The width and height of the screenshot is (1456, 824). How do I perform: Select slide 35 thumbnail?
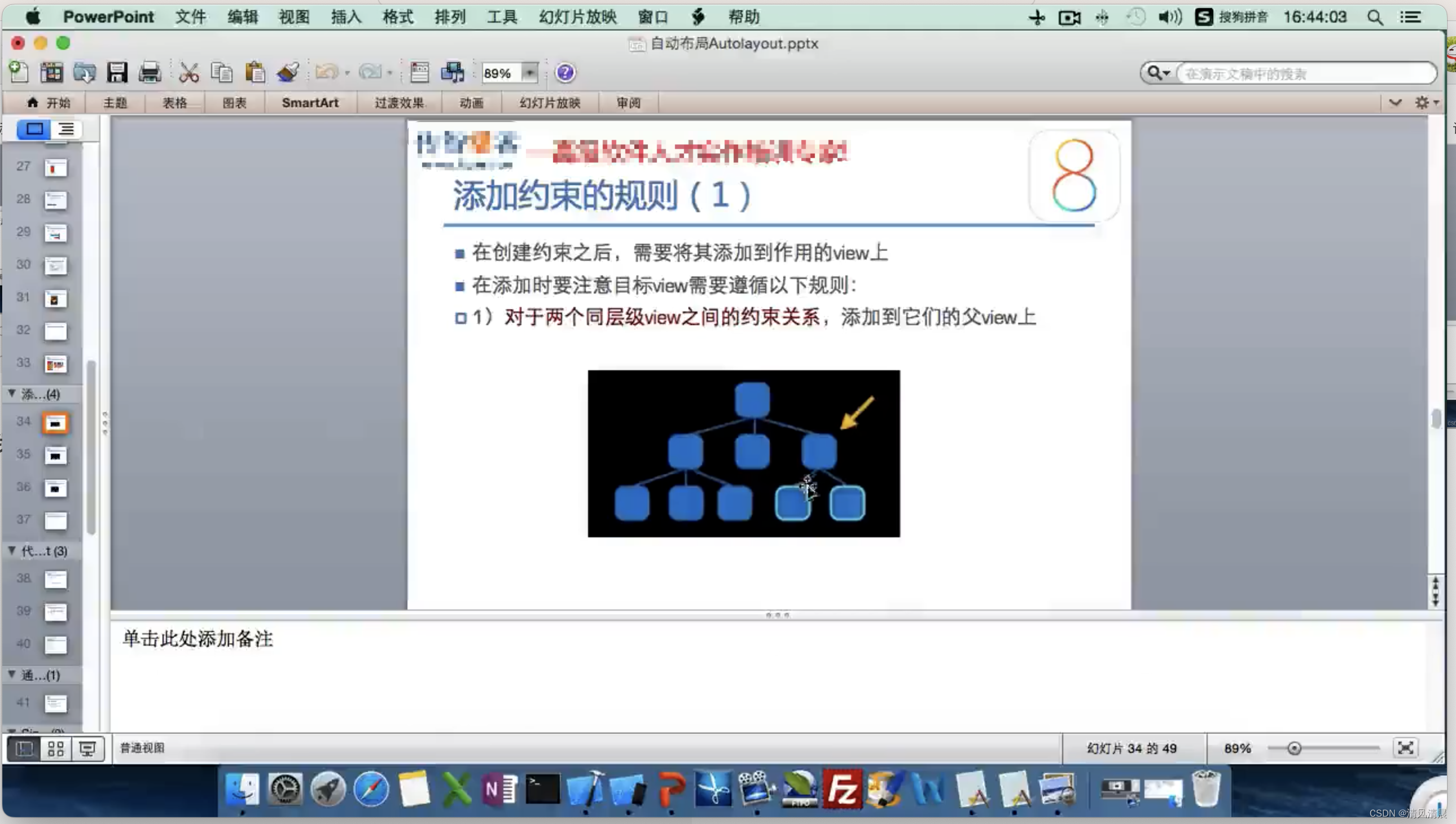[x=55, y=455]
